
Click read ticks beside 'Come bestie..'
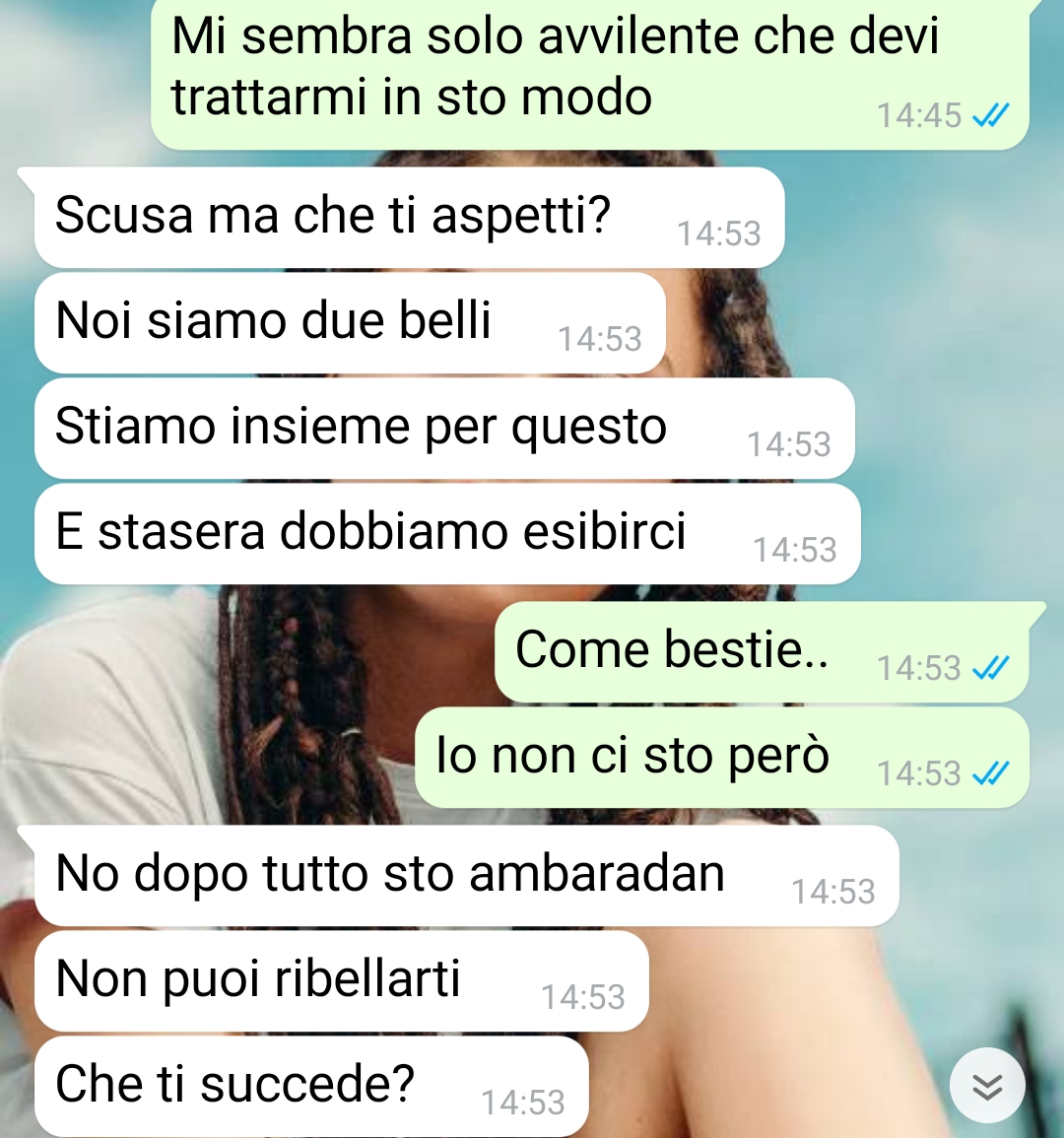(991, 668)
